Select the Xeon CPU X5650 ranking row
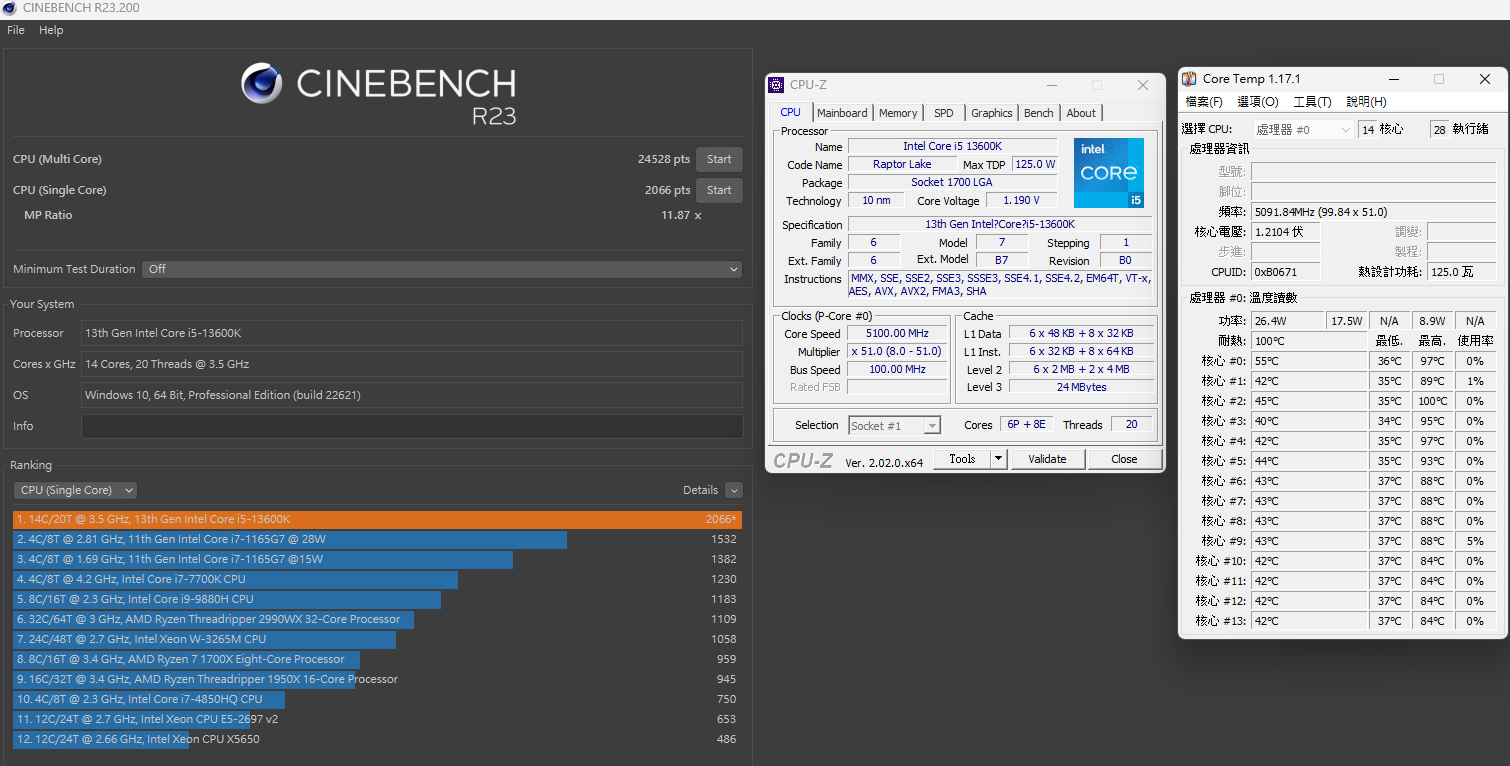 377,740
